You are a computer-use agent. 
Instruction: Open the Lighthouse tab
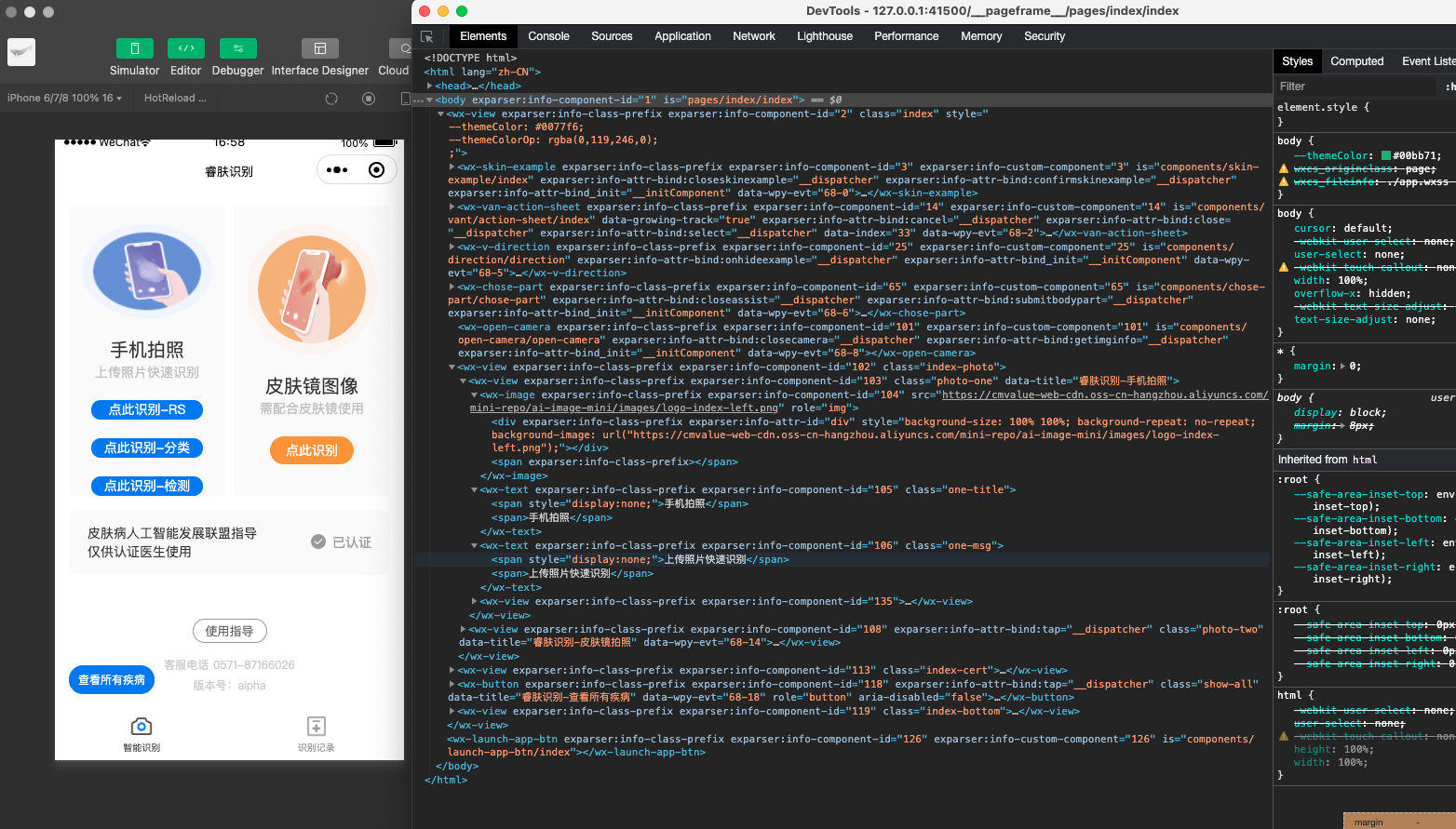point(825,36)
